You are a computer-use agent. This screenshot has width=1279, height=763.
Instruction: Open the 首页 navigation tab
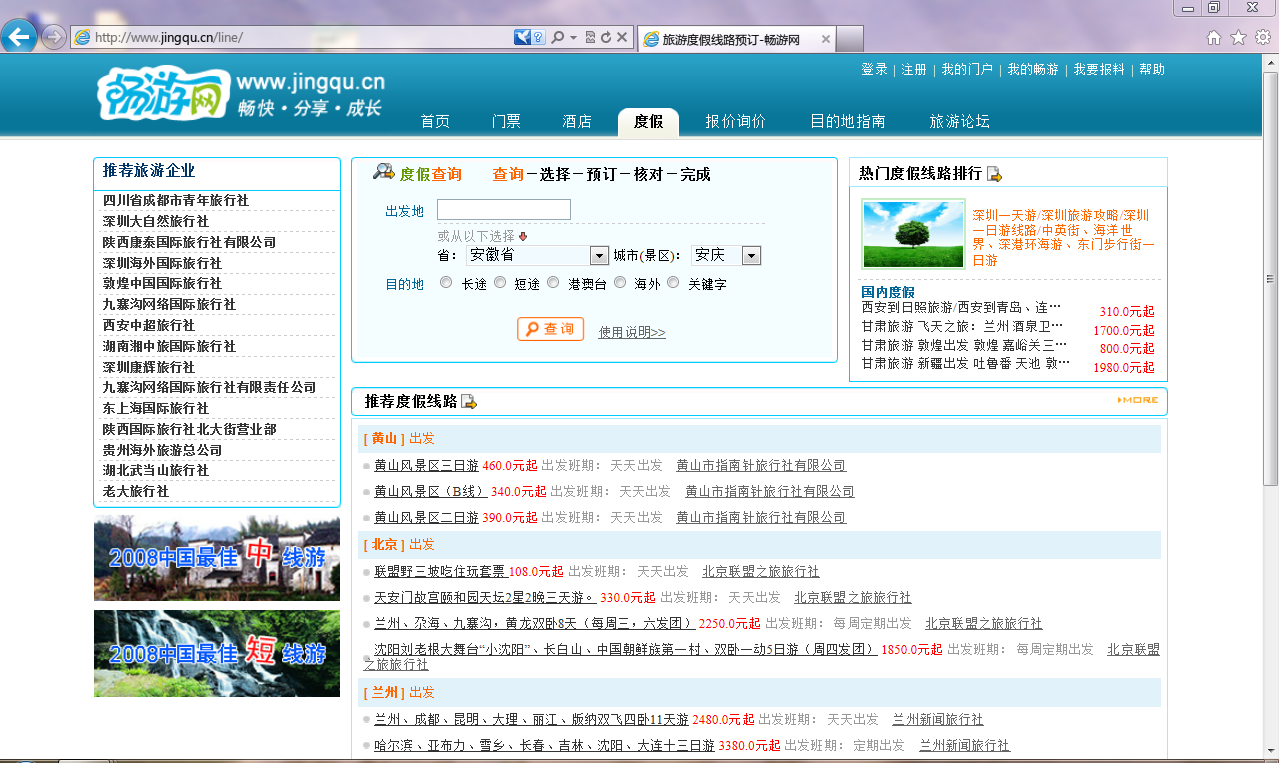coord(435,121)
